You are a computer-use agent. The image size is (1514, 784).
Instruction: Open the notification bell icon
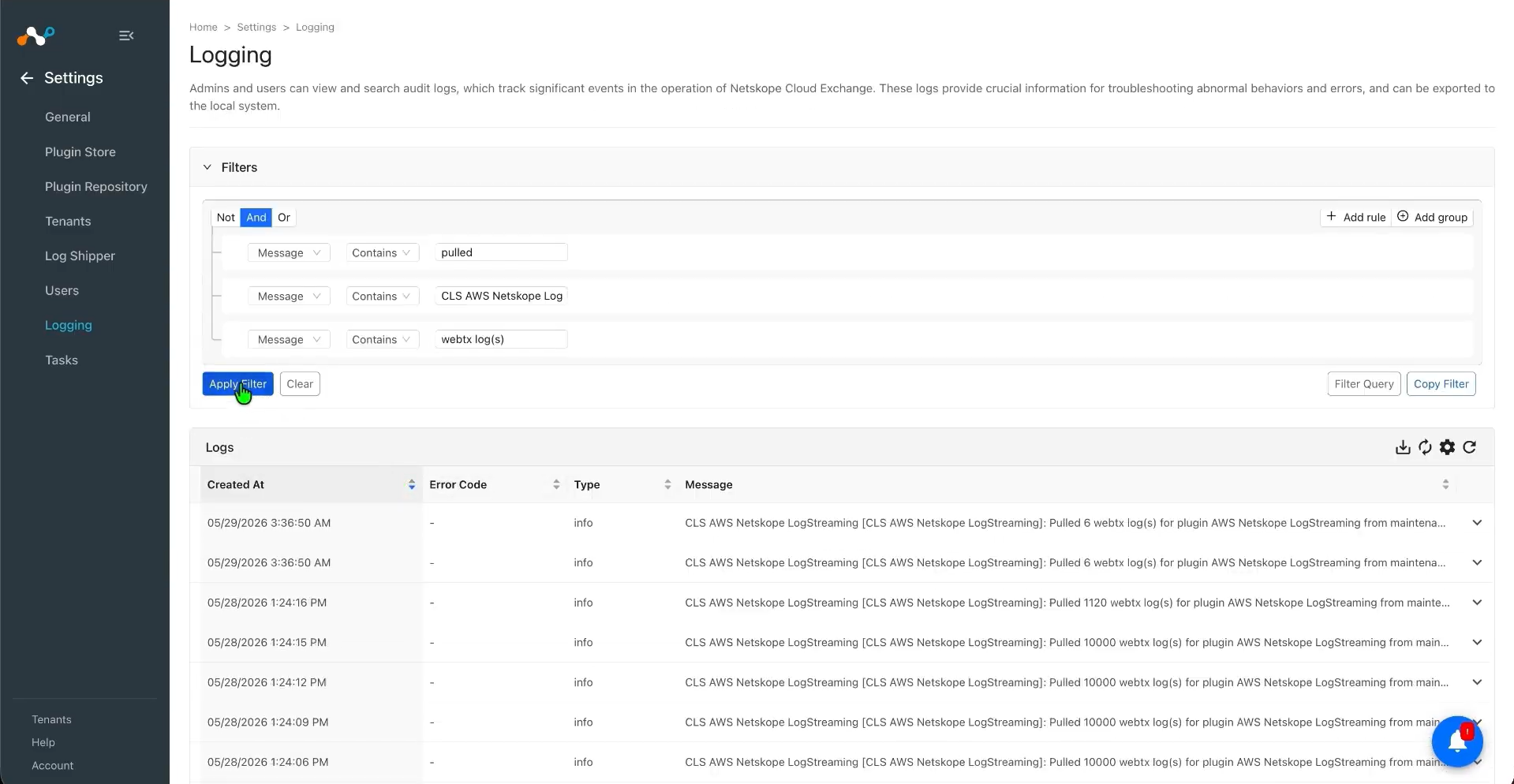[x=1457, y=741]
